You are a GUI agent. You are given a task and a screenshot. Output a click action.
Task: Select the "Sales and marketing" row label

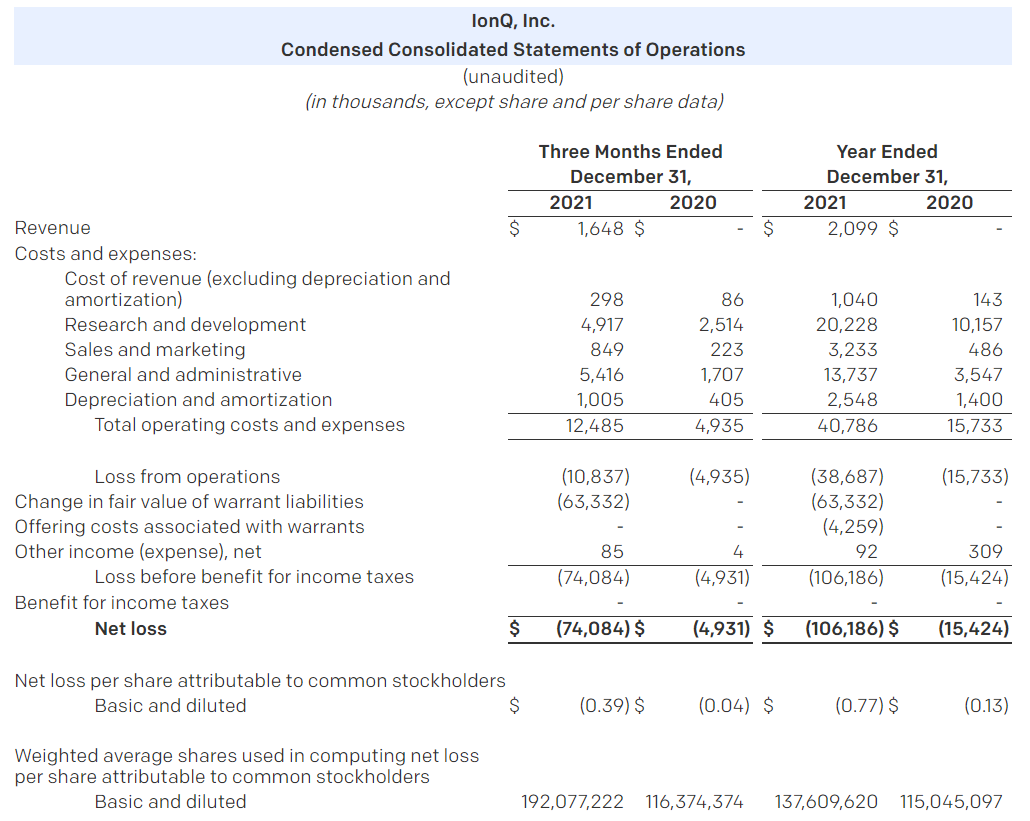click(x=155, y=349)
